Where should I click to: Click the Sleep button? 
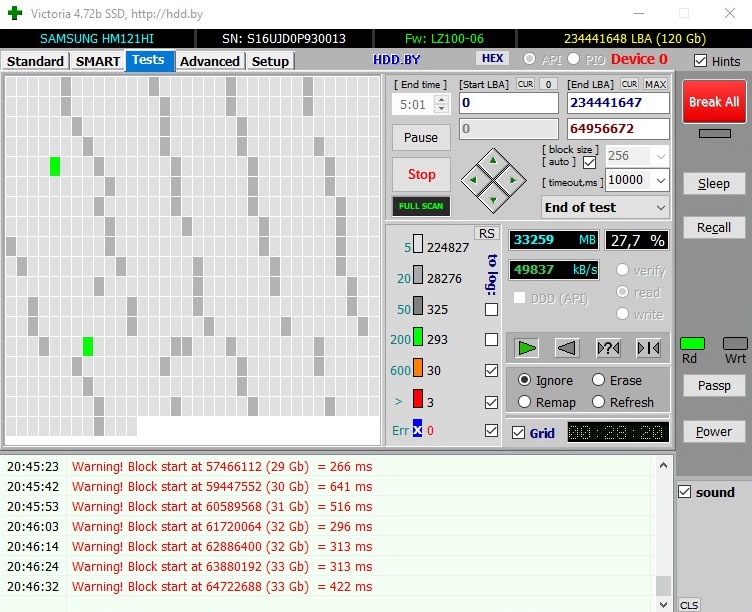coord(714,184)
